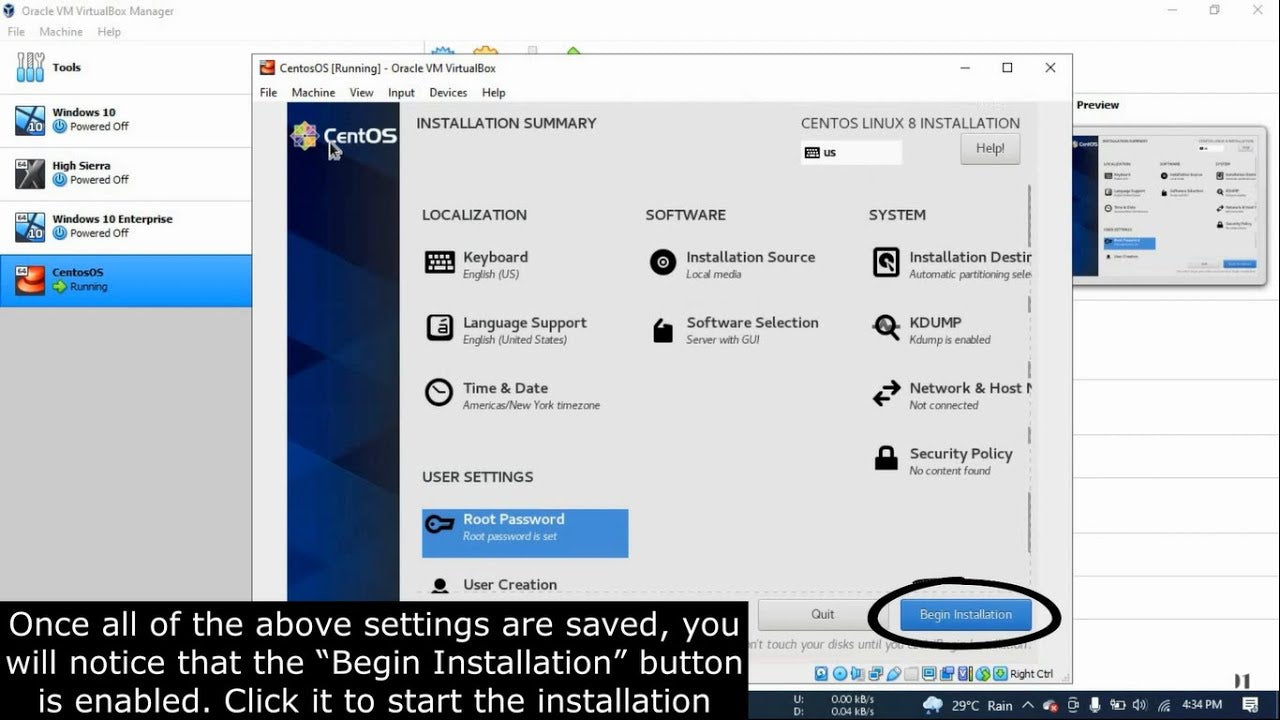Click LOCALIZATION section heading

[474, 215]
